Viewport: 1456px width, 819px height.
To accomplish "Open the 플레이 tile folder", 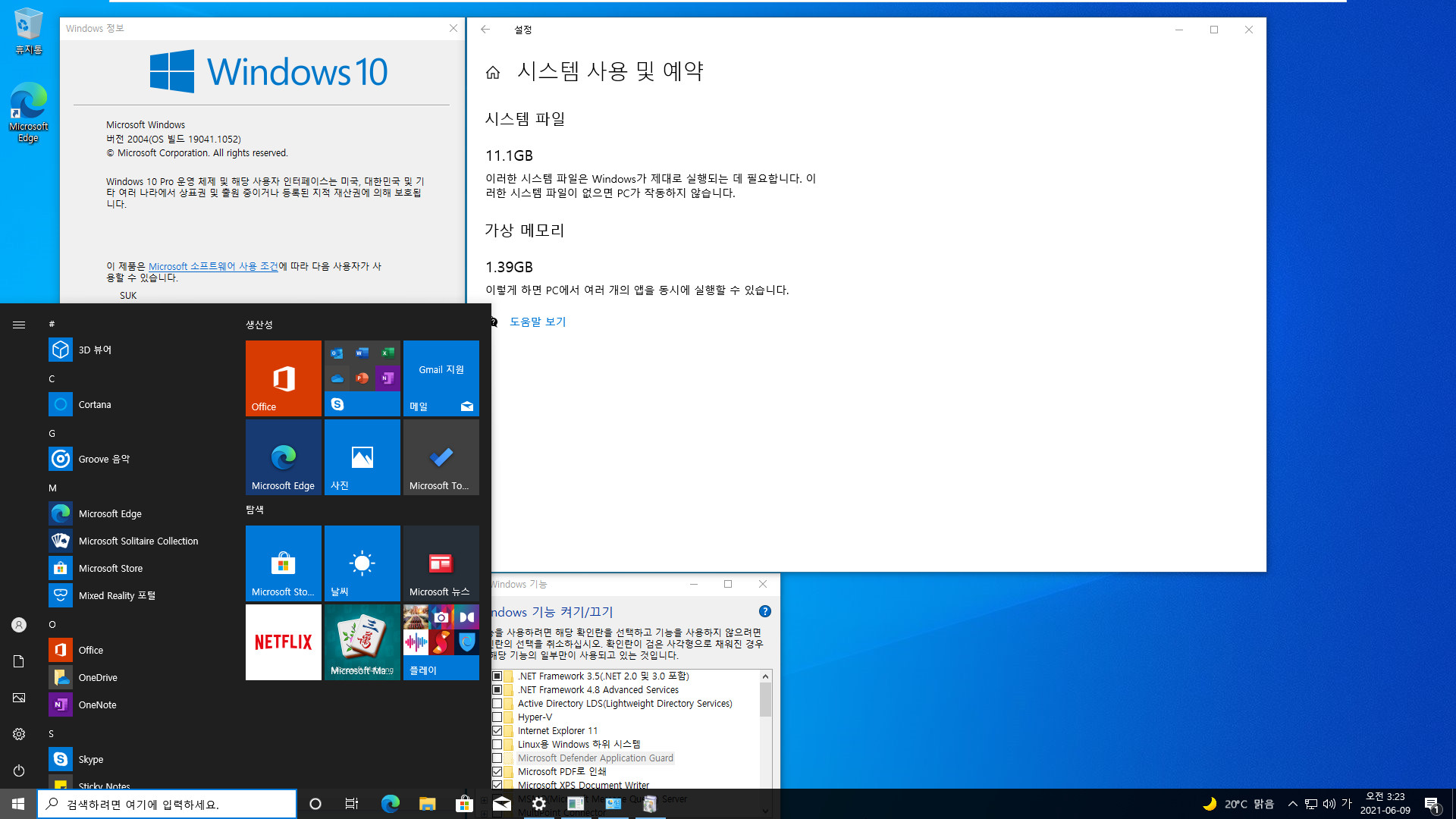I will (x=441, y=642).
